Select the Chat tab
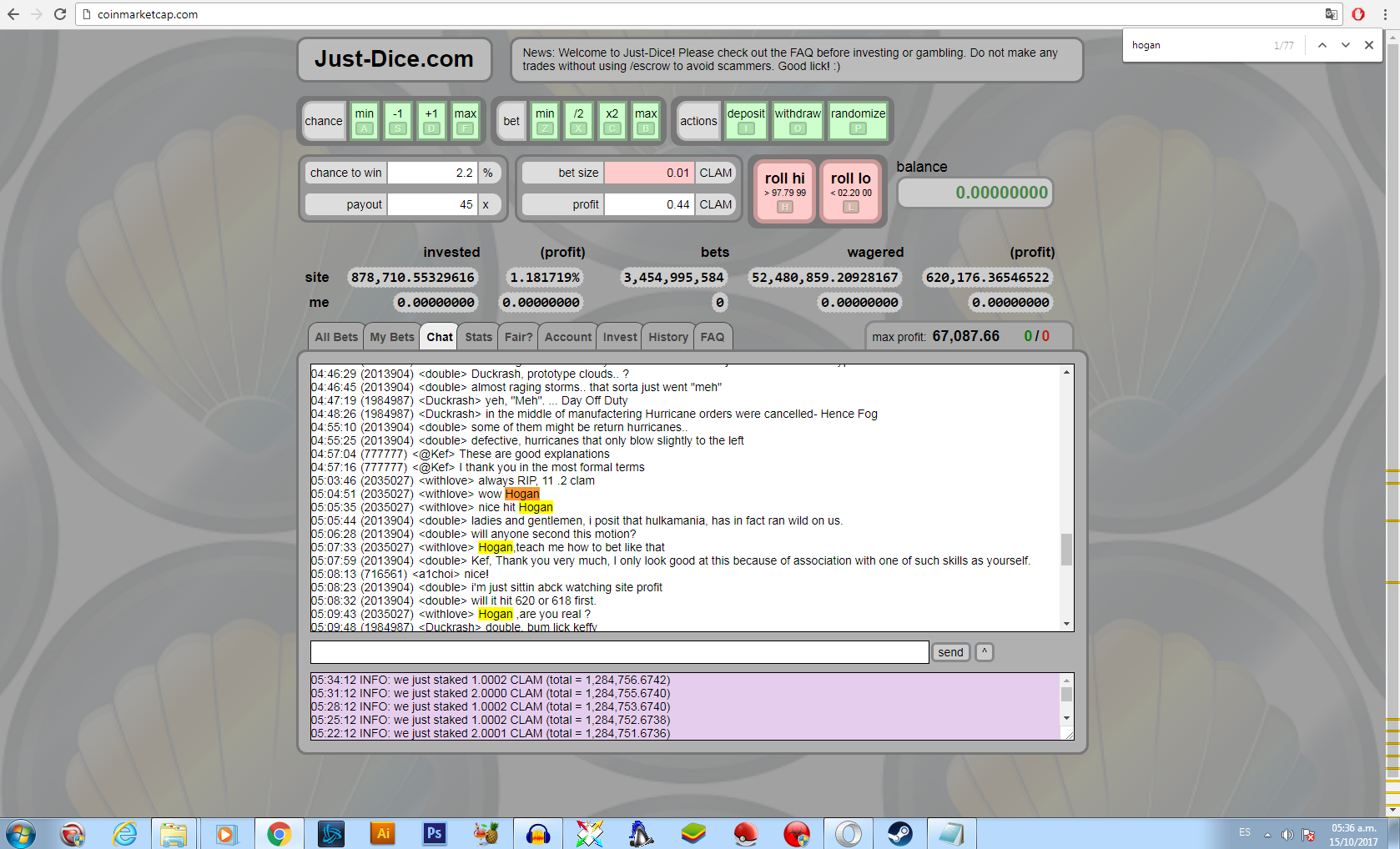This screenshot has width=1400, height=849. pos(440,337)
